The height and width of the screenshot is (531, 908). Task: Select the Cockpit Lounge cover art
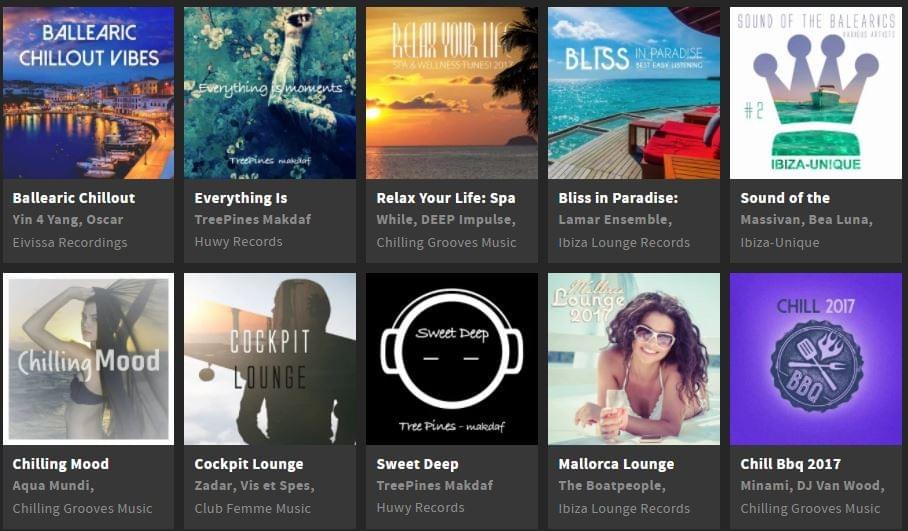(270, 359)
